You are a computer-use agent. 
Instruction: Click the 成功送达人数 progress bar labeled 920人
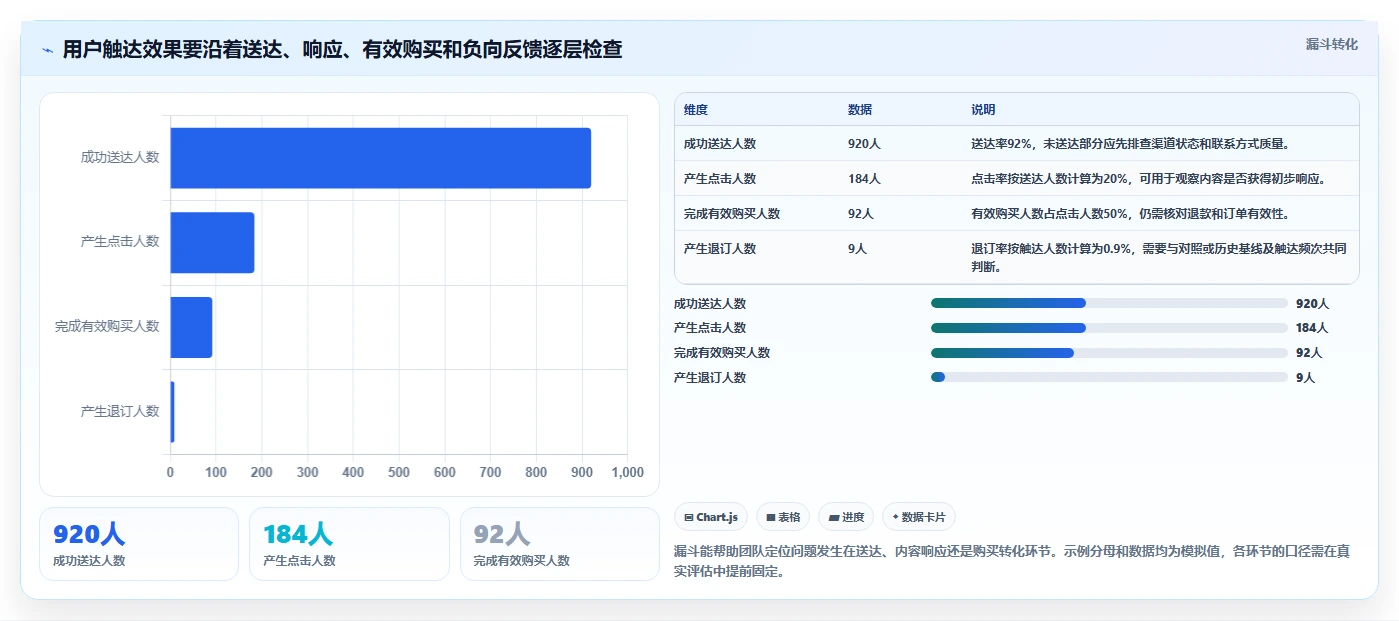tap(1109, 303)
